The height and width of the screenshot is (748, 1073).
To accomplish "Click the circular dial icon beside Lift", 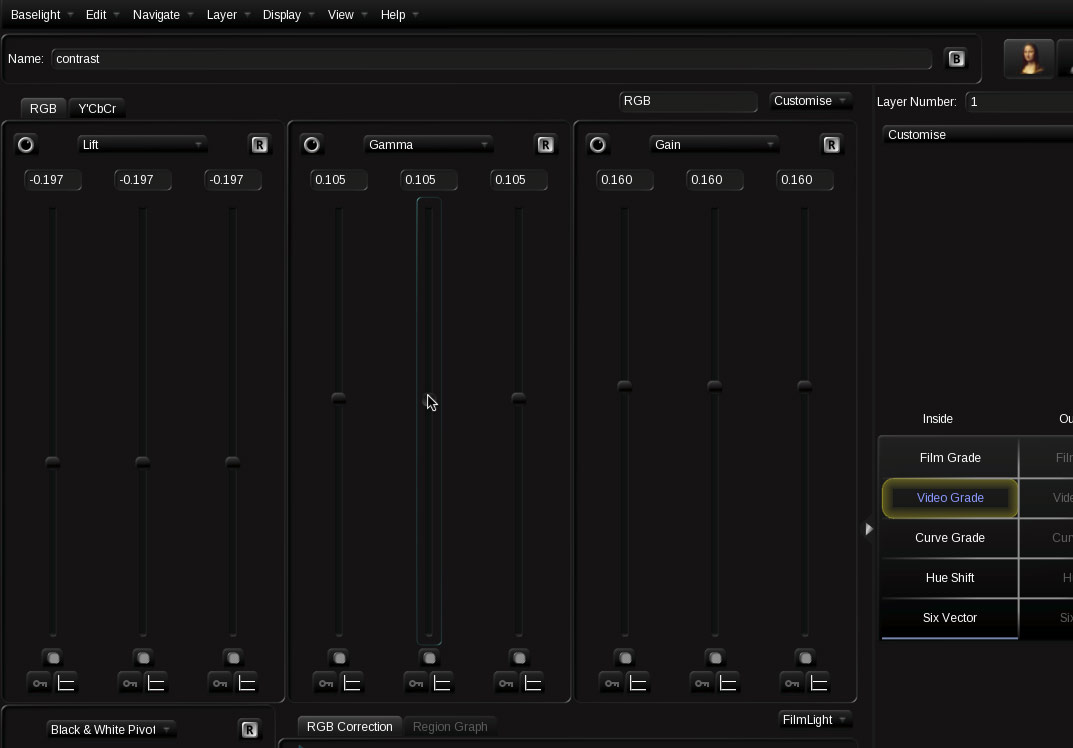I will [26, 145].
